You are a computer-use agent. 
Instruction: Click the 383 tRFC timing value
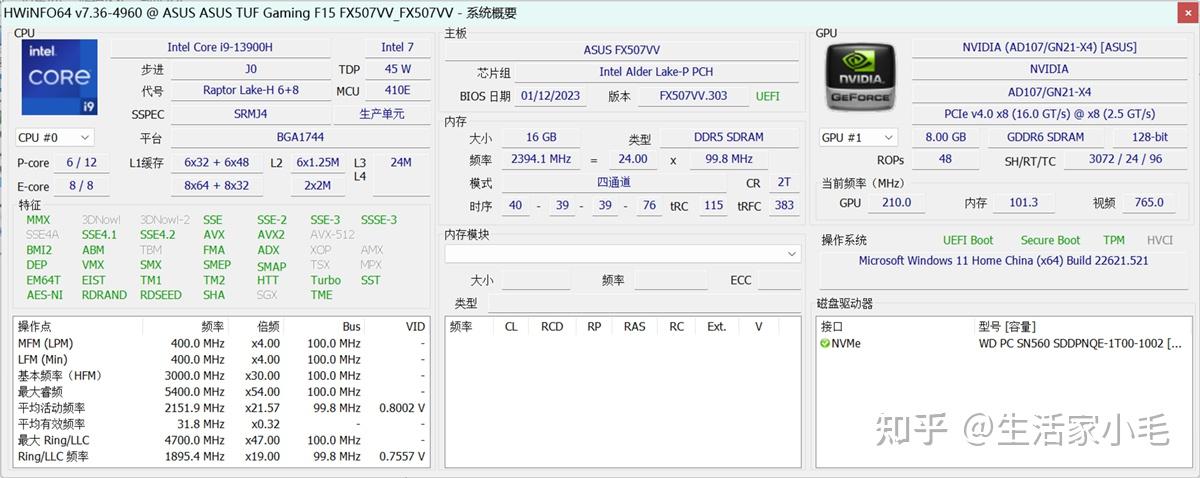(x=784, y=206)
